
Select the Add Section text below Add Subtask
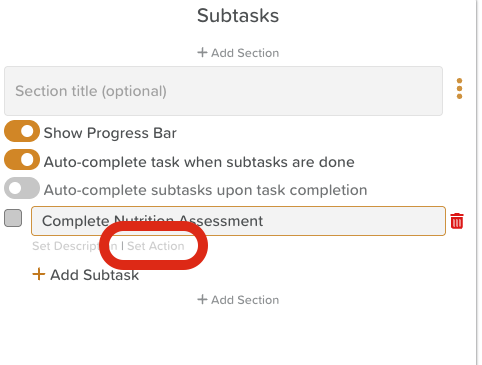245,300
